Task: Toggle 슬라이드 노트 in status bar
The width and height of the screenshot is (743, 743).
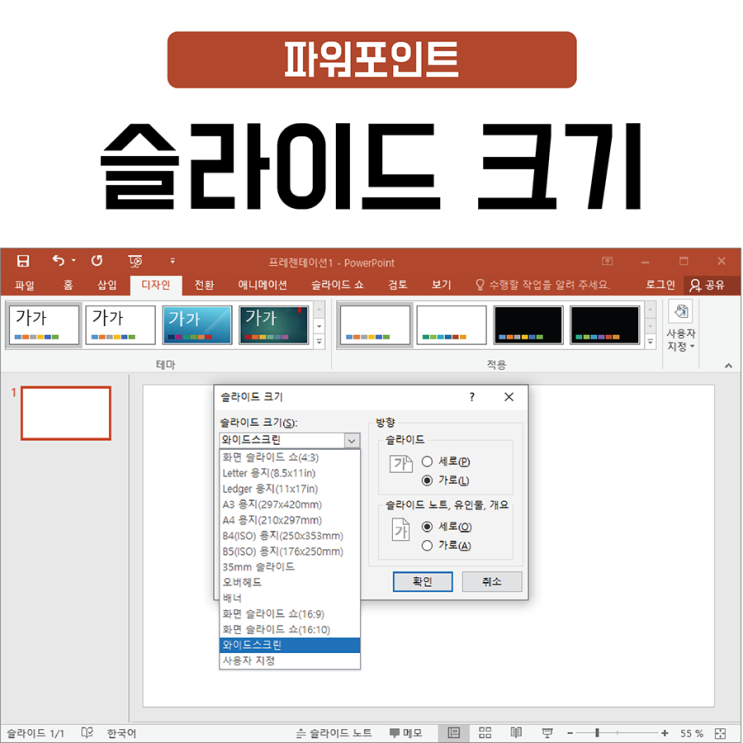Action: click(x=334, y=733)
